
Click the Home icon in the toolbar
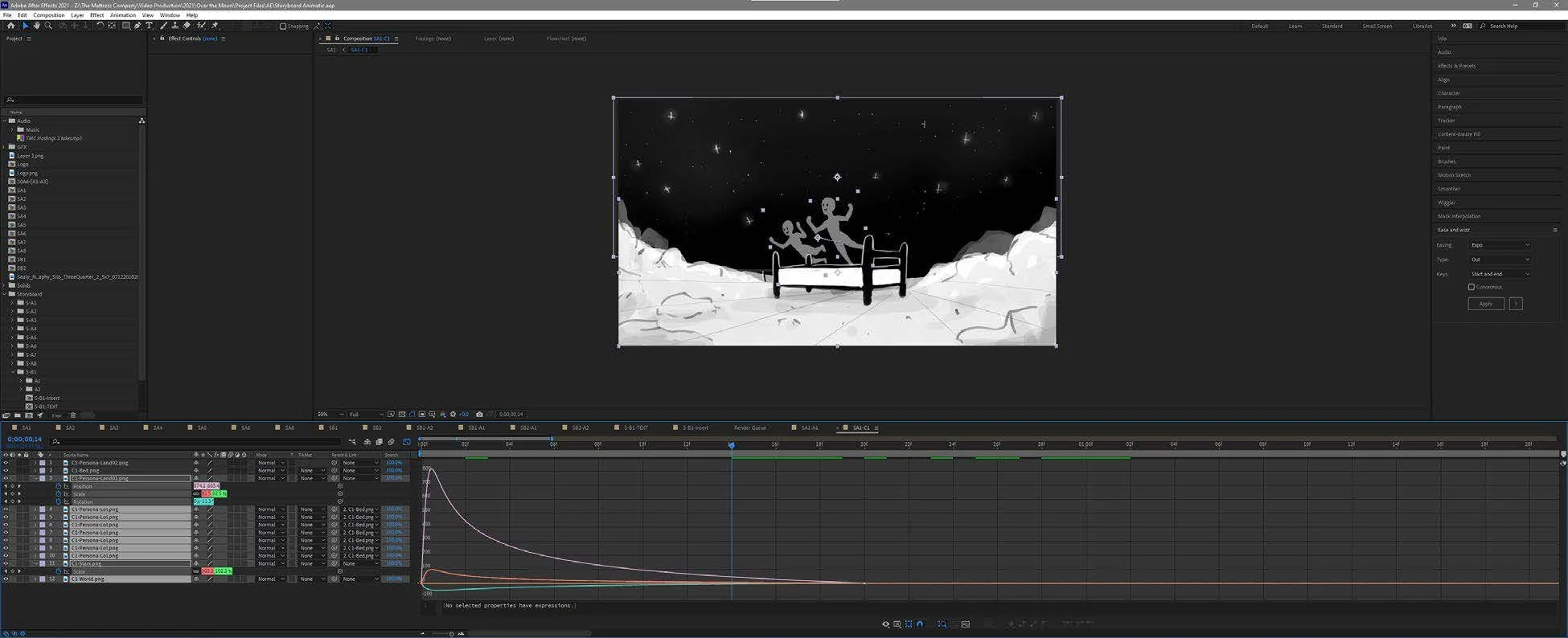tap(10, 26)
